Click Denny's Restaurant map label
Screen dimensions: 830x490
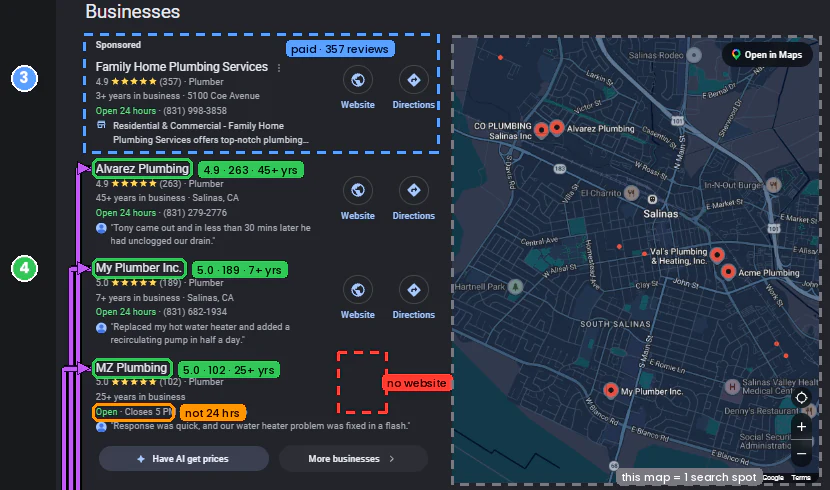click(761, 411)
